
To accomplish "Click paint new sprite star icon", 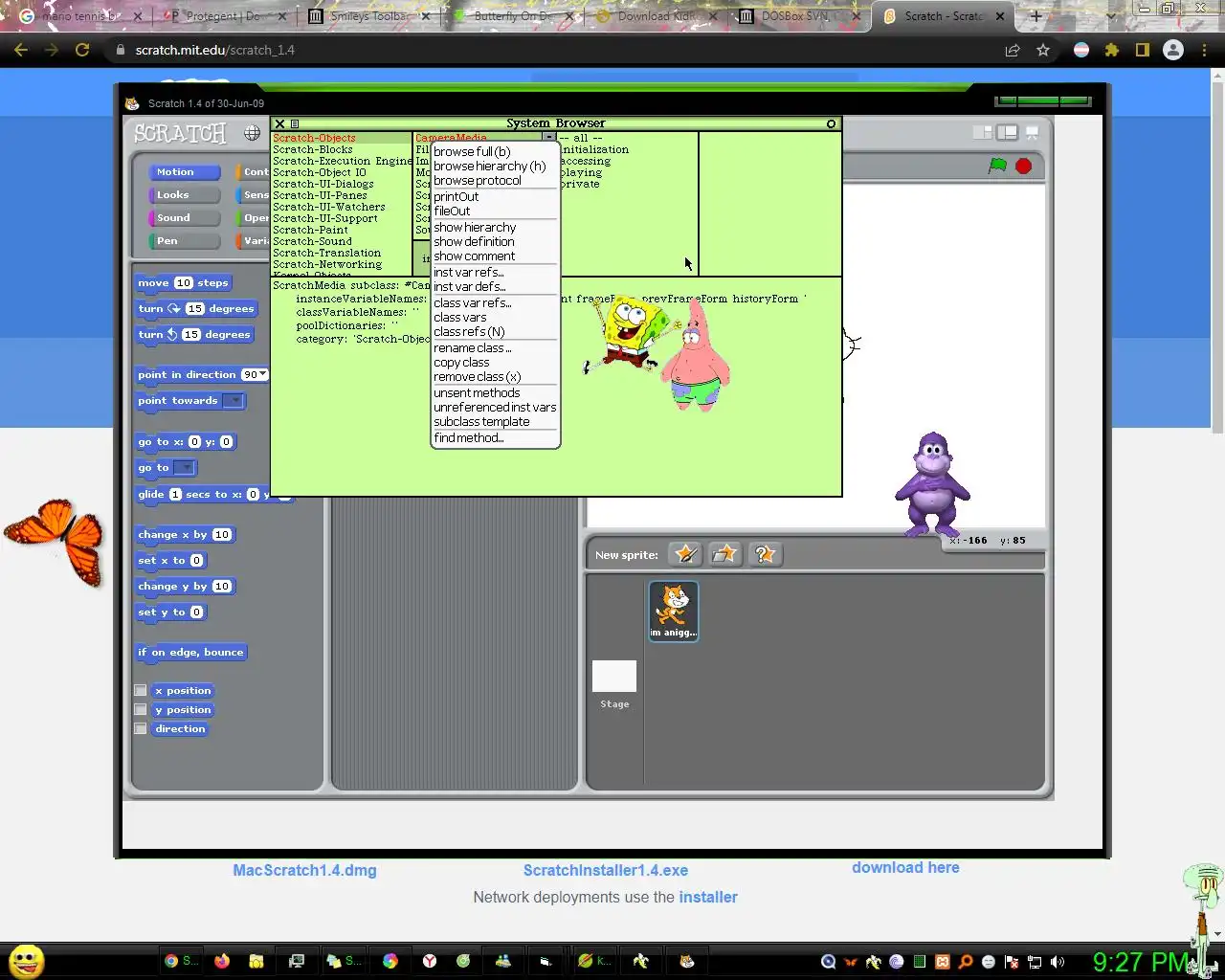I will pyautogui.click(x=685, y=554).
